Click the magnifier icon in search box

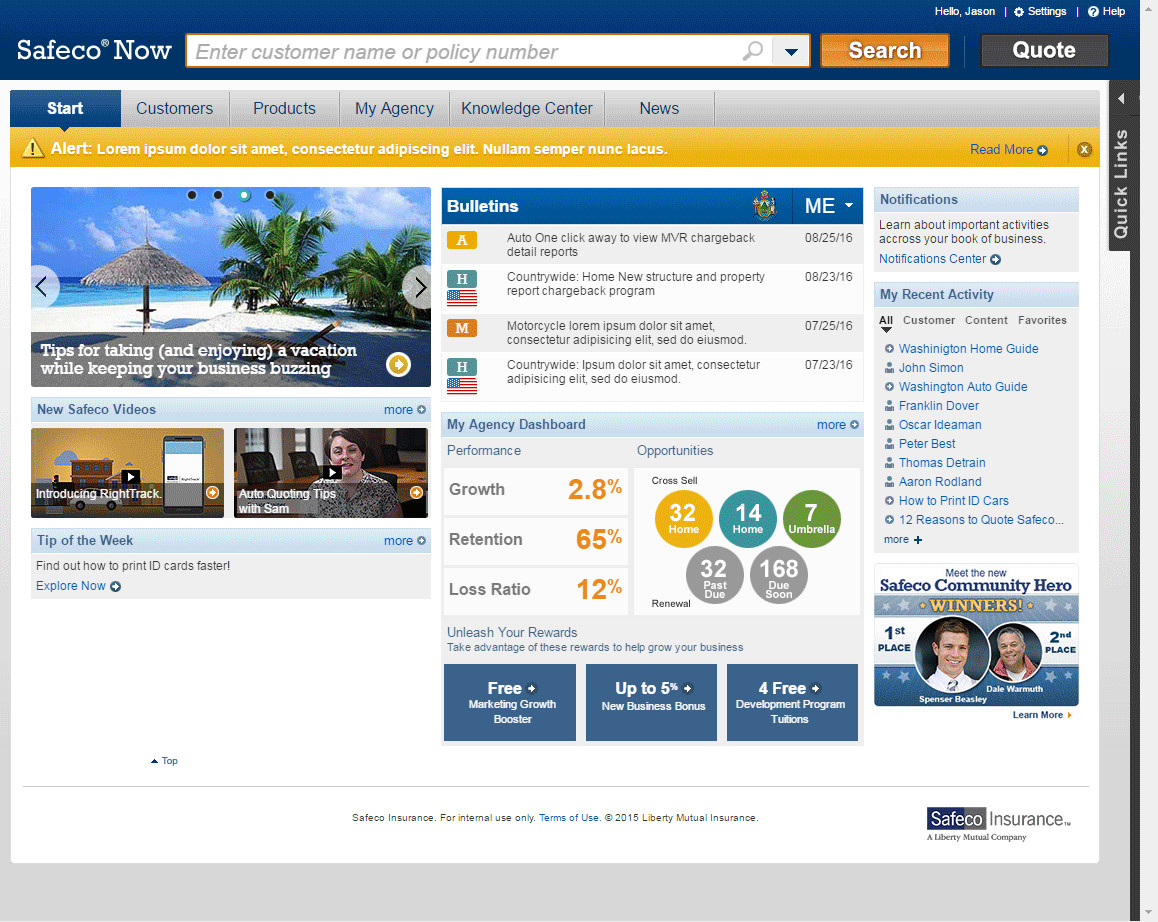click(x=753, y=51)
